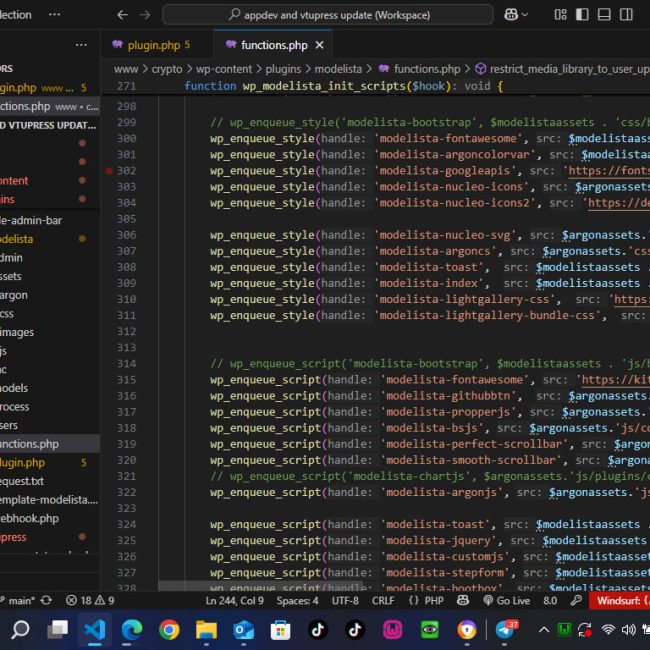Click the Copilot icon in title bar
The image size is (650, 650).
512,15
